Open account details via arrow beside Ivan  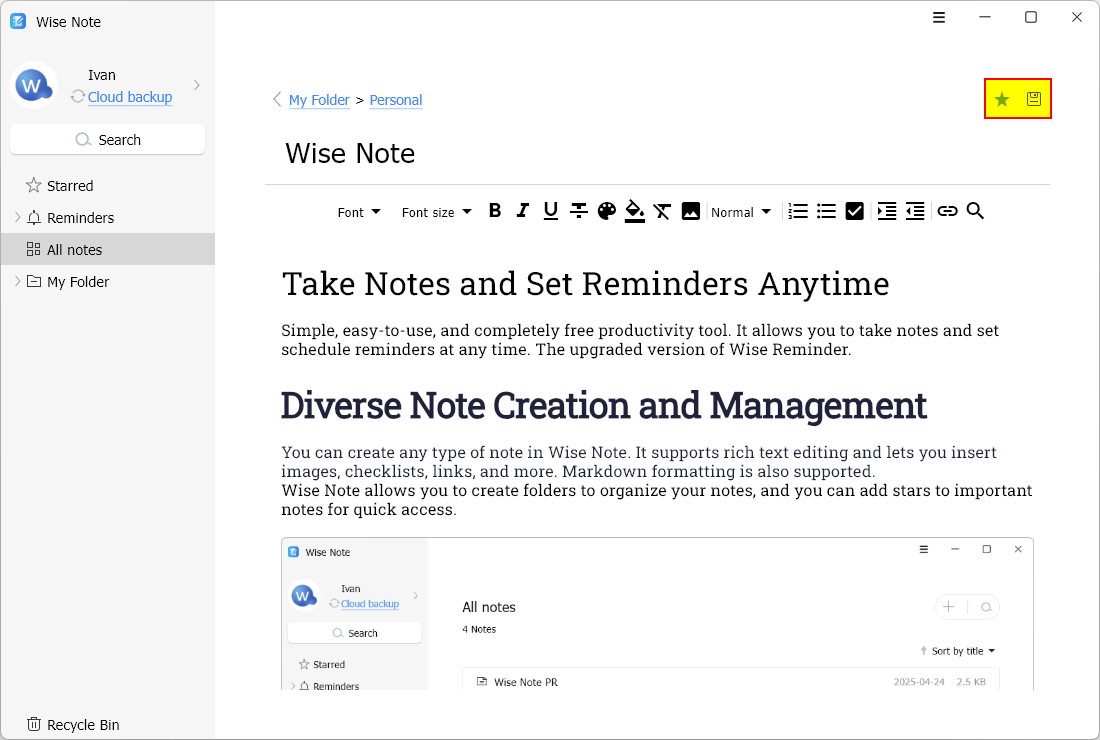point(197,85)
